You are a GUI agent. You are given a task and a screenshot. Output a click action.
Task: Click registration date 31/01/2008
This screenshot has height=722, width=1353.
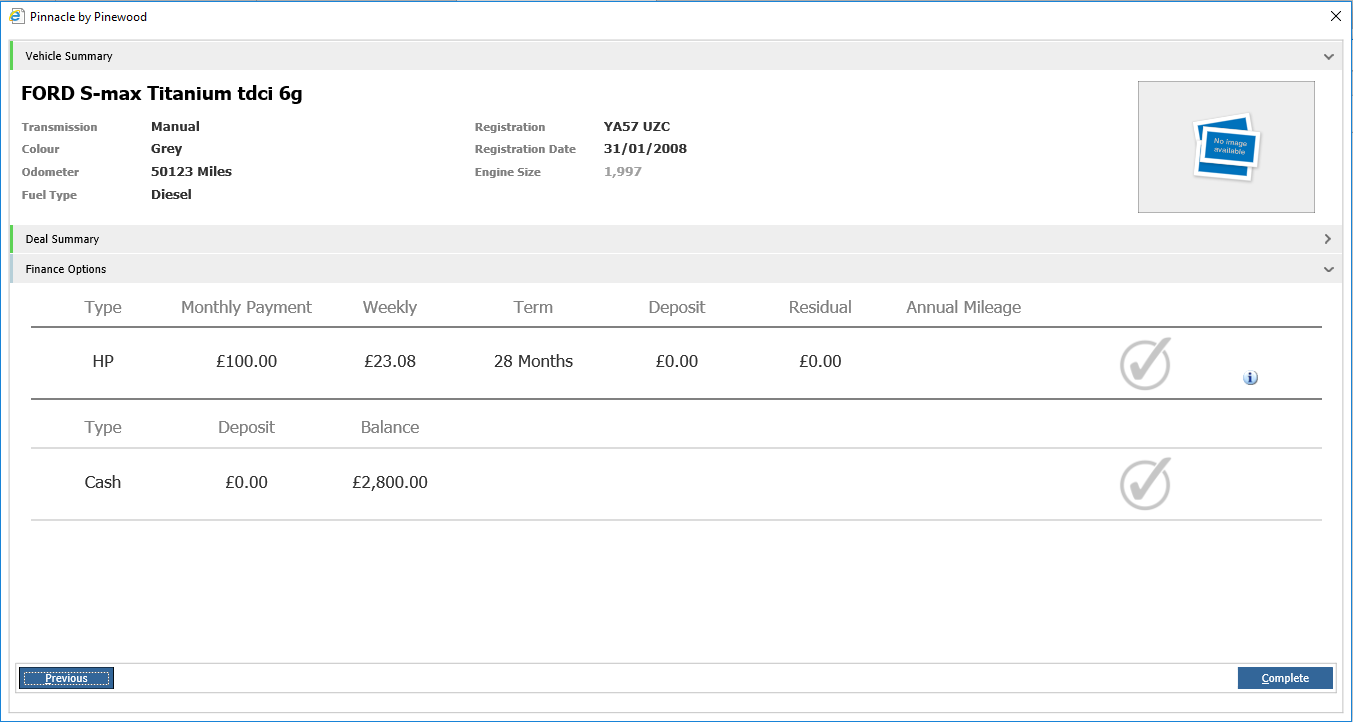coord(645,149)
